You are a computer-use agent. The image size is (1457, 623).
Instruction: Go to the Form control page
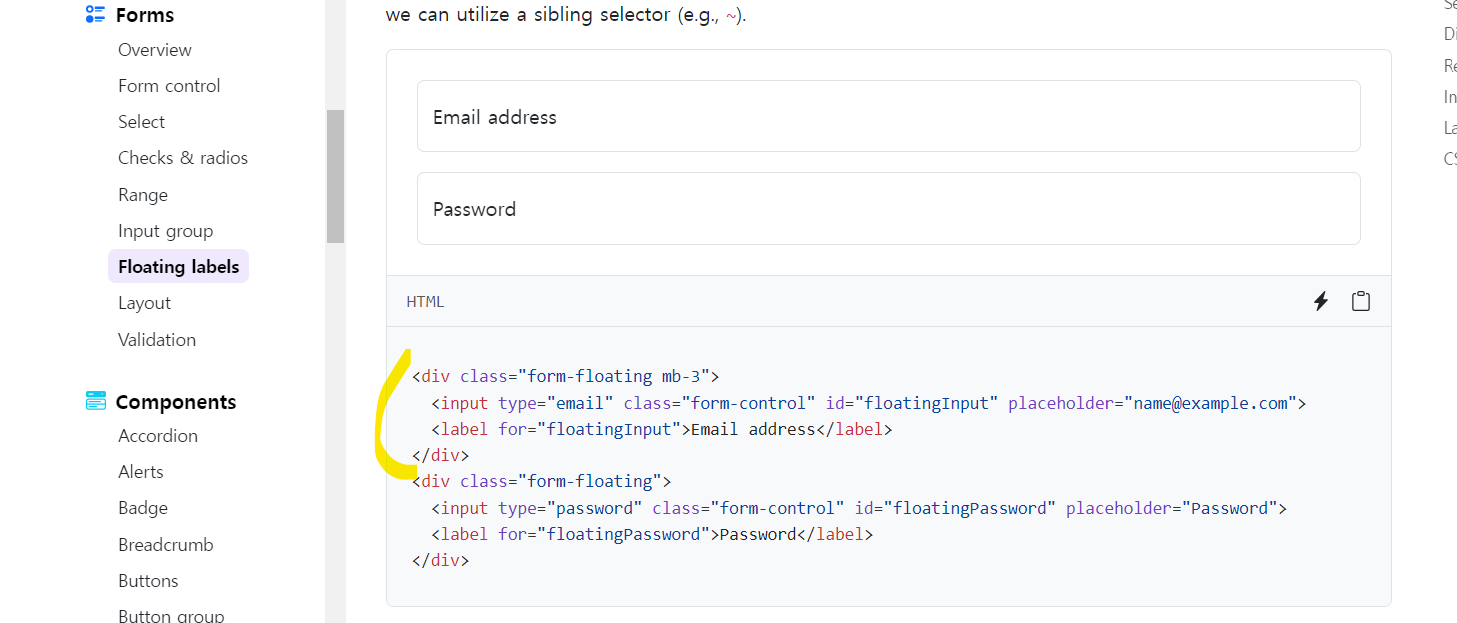coord(169,86)
